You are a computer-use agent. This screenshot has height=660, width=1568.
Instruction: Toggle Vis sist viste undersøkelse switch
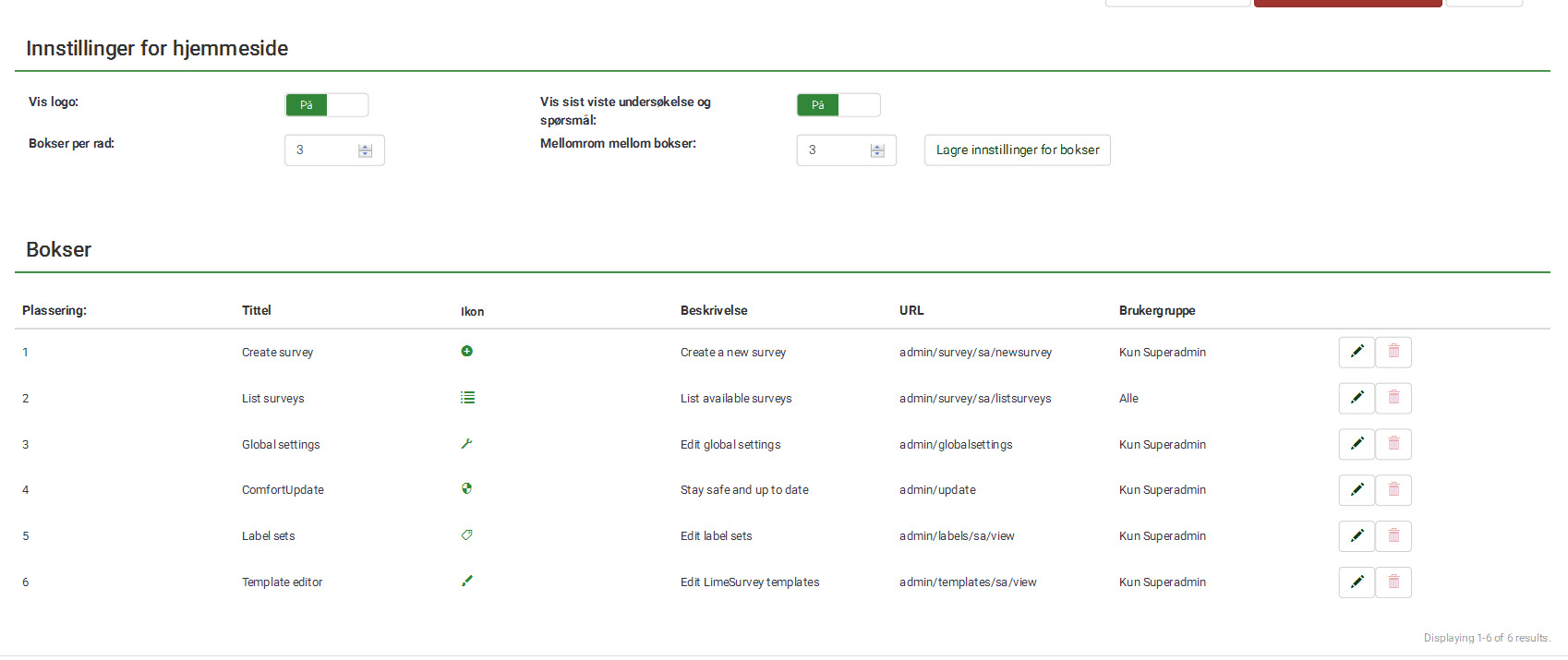(838, 105)
